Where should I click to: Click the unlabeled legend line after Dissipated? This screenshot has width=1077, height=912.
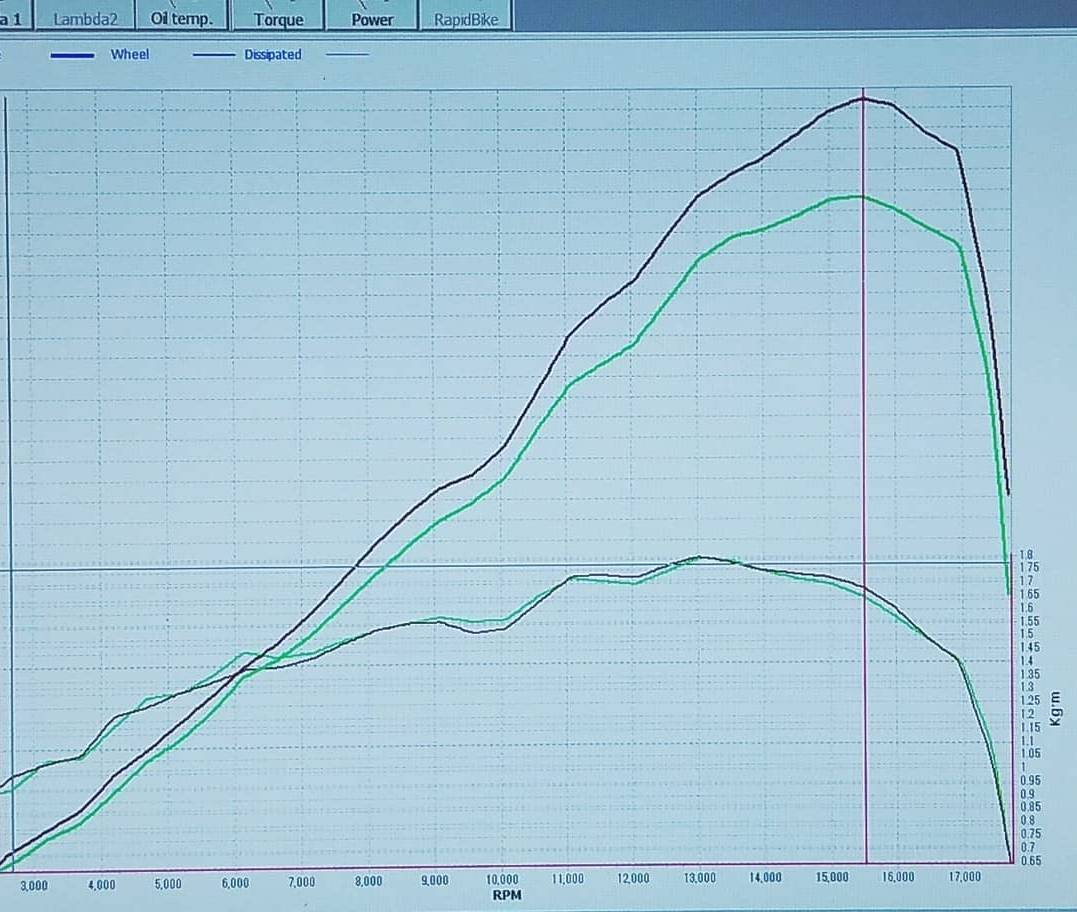pyautogui.click(x=347, y=56)
